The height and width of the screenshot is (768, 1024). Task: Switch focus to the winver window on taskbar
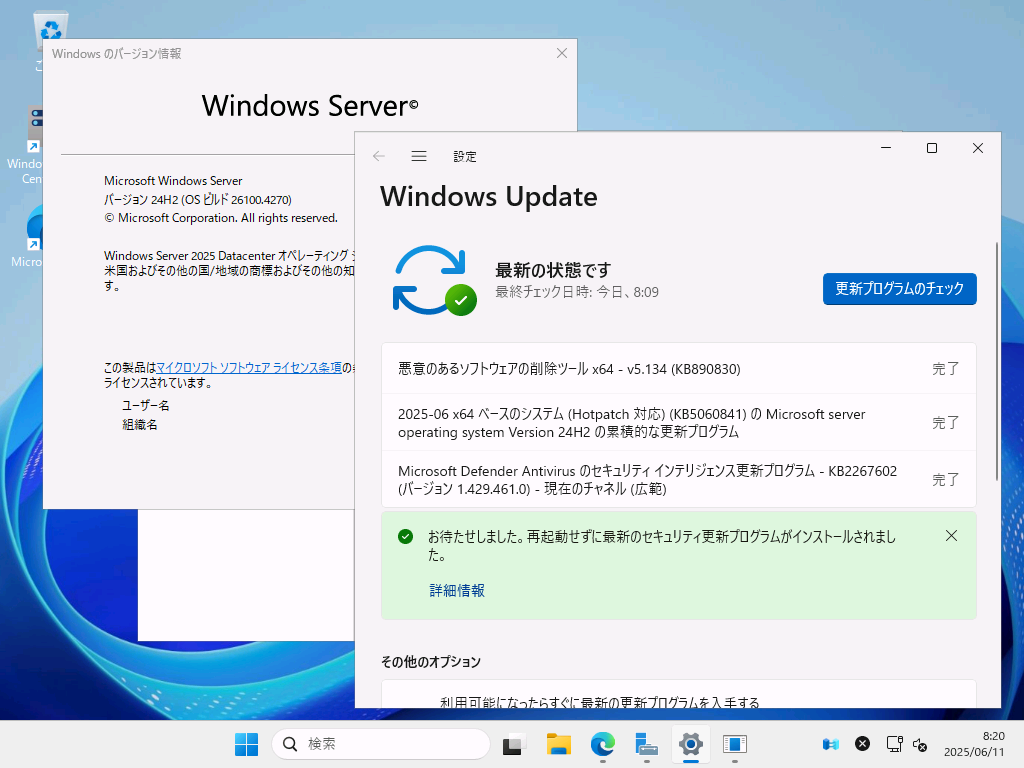point(735,744)
